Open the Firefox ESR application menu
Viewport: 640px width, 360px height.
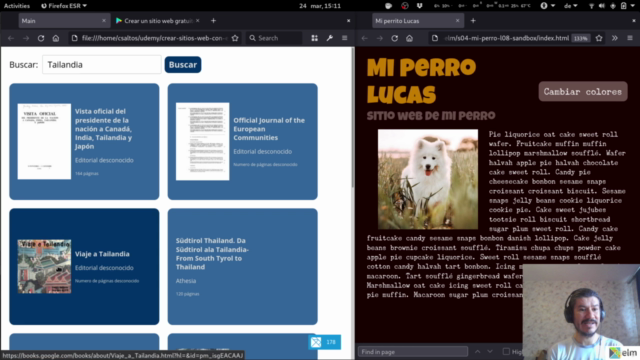[x=64, y=6]
